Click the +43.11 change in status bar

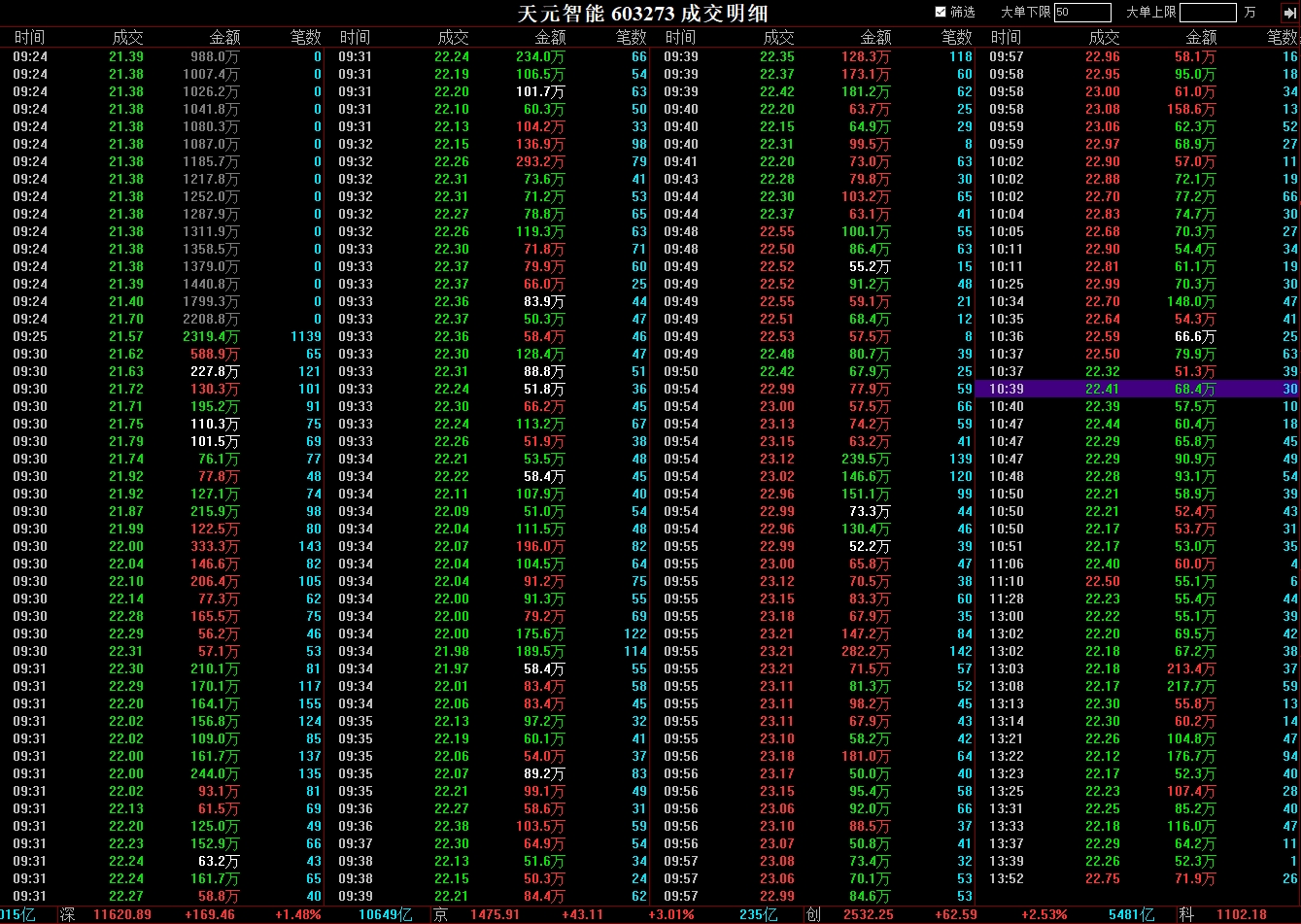point(582,915)
